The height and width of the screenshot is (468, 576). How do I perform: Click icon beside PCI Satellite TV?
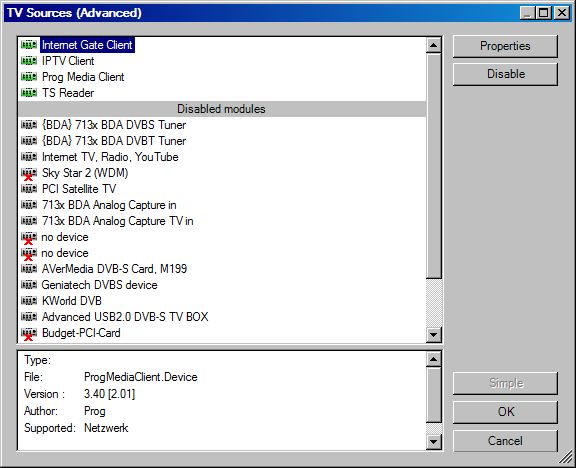[29, 189]
